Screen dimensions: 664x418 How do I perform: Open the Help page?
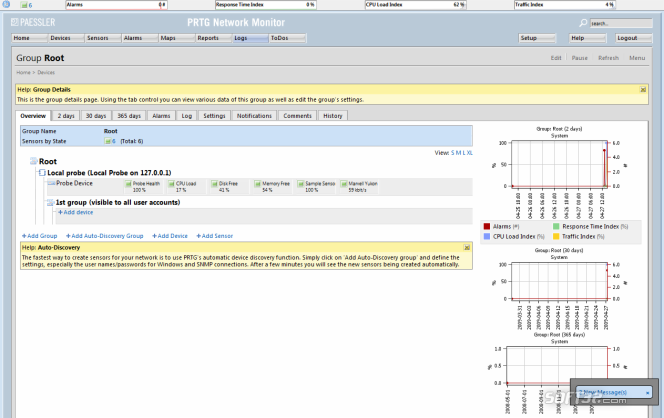(x=587, y=38)
